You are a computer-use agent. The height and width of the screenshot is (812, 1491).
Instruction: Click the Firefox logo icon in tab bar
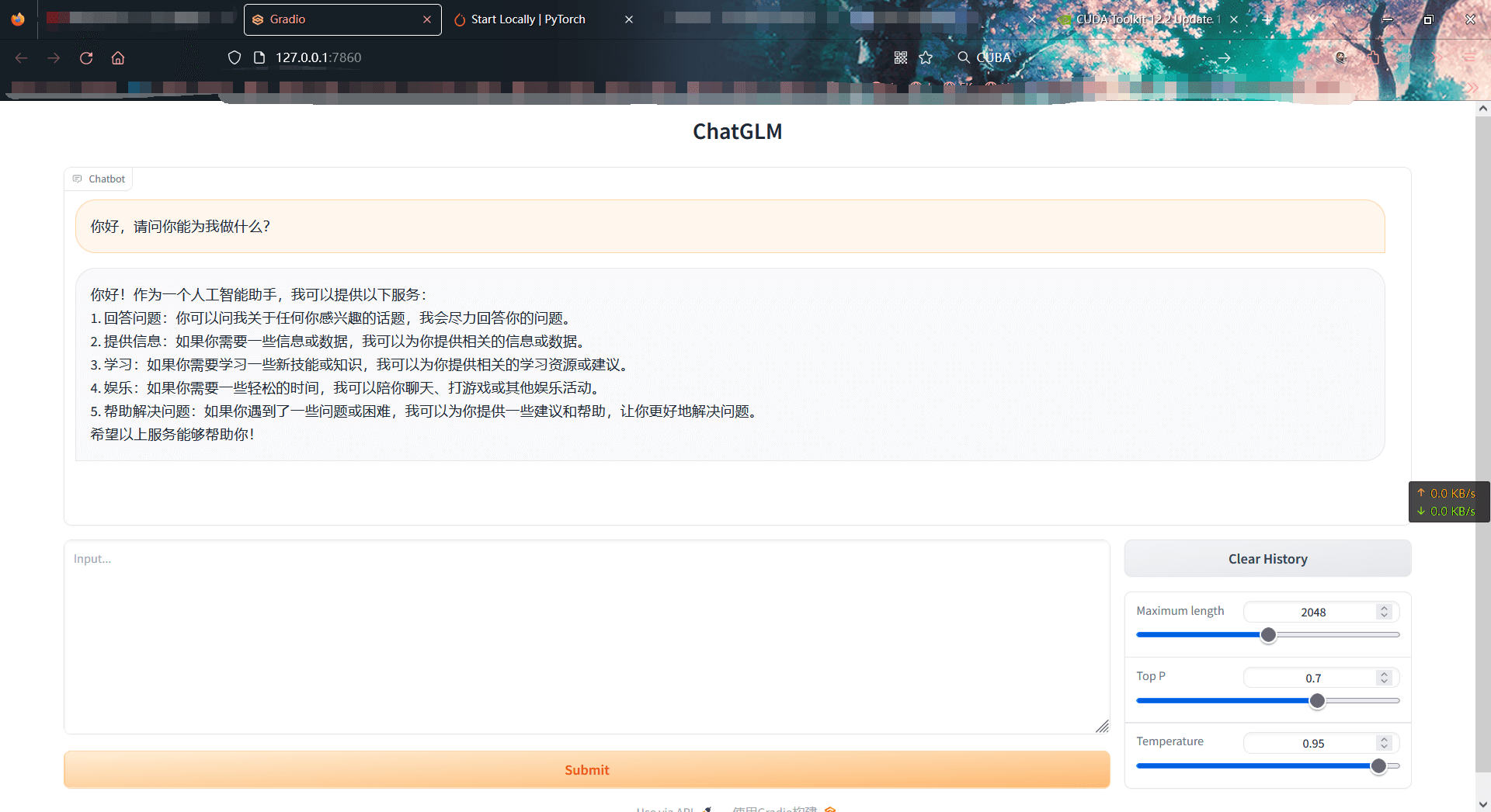18,19
